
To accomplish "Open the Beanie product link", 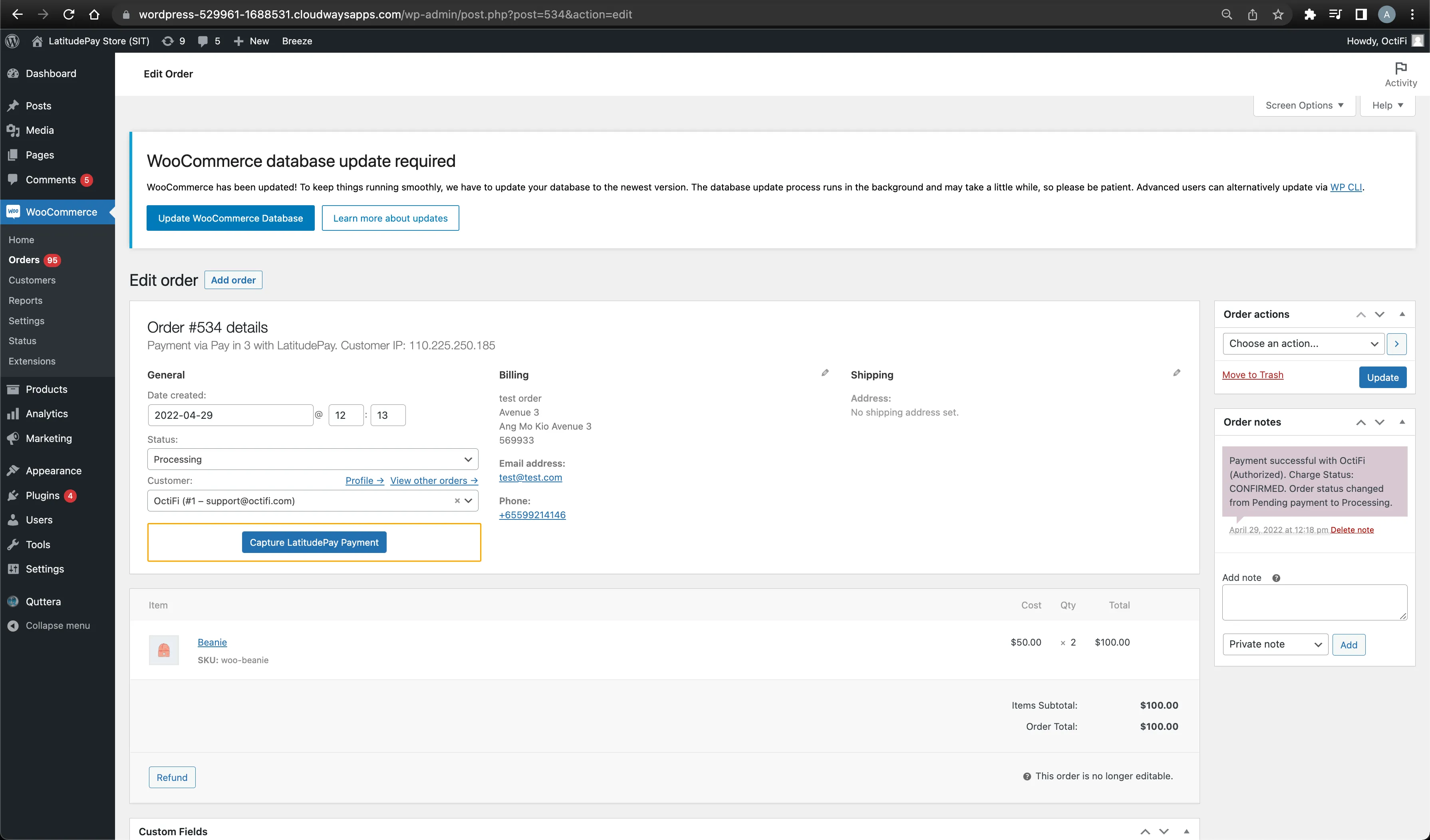I will pos(212,642).
